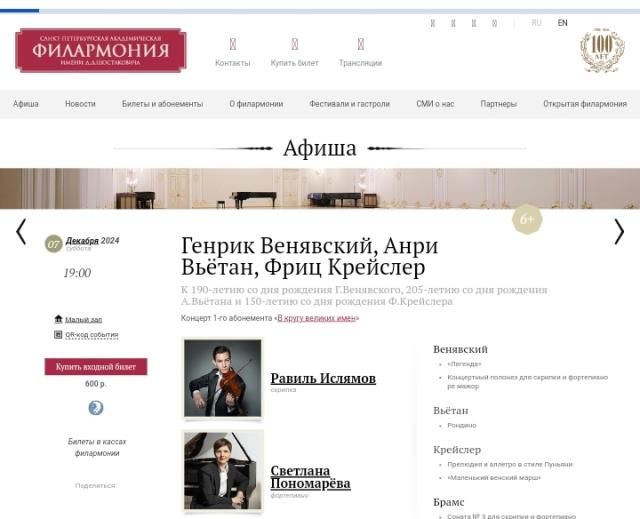Click Купить входной билет button
This screenshot has height=519, width=640.
point(96,367)
